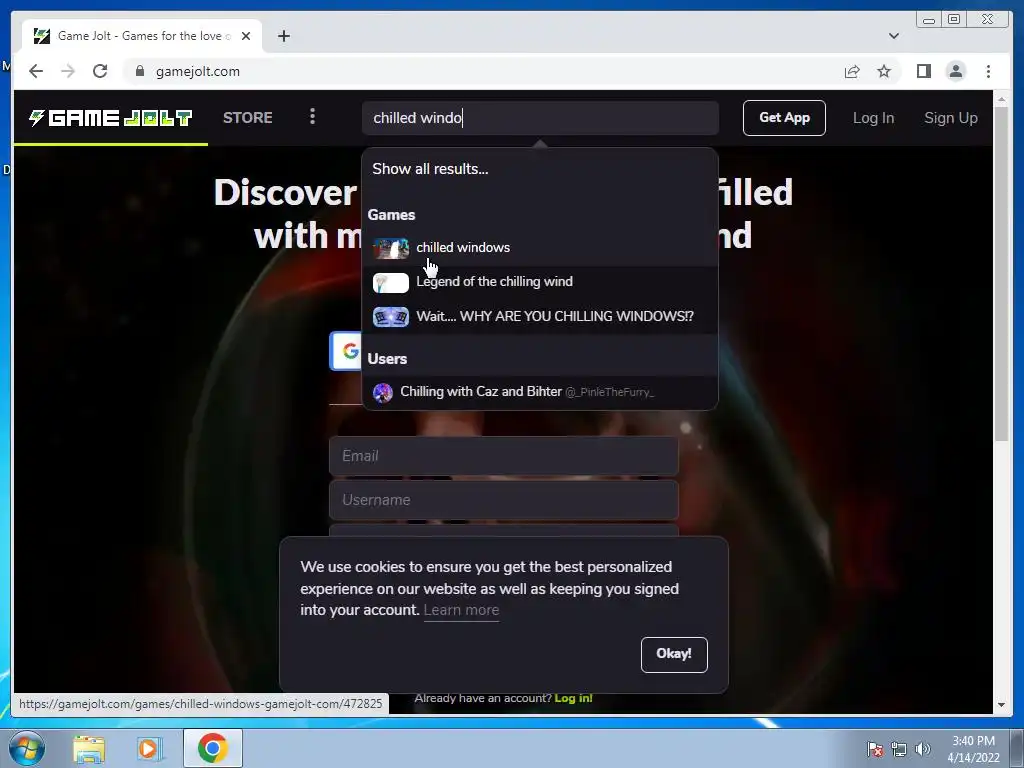Viewport: 1024px width, 768px height.
Task: Click into the Username field
Action: coord(504,500)
